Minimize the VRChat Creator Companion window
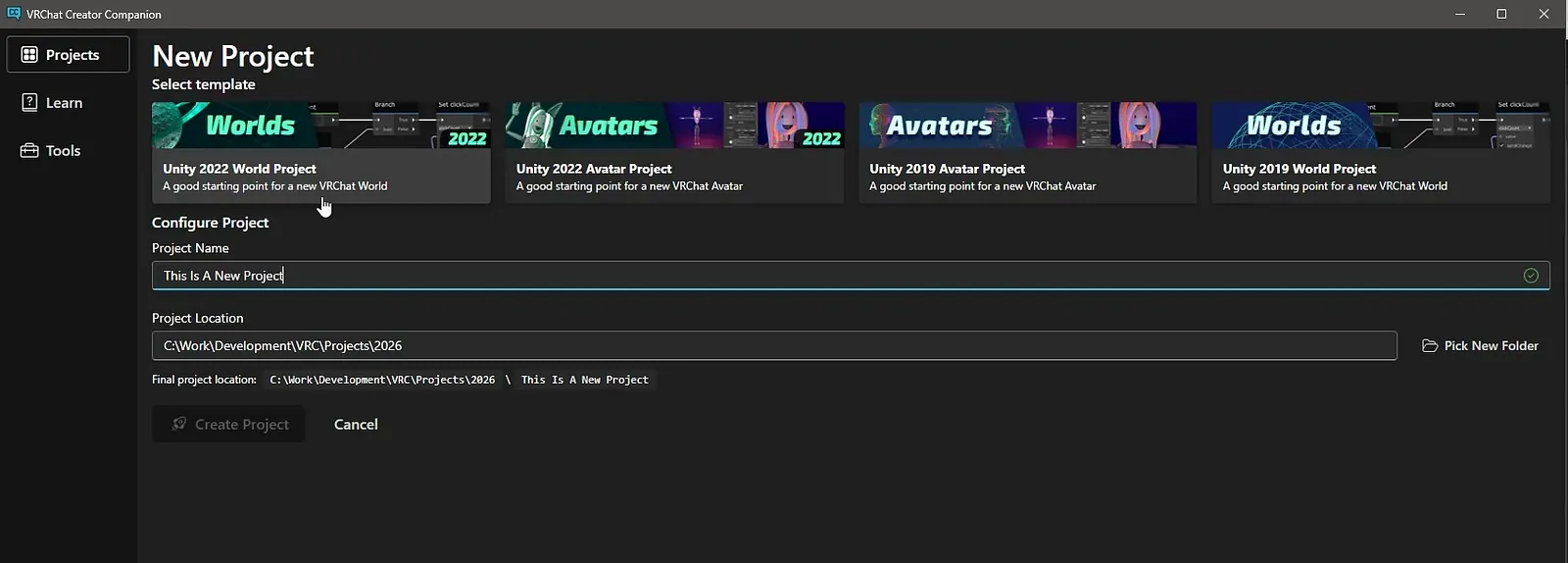 click(x=1460, y=14)
